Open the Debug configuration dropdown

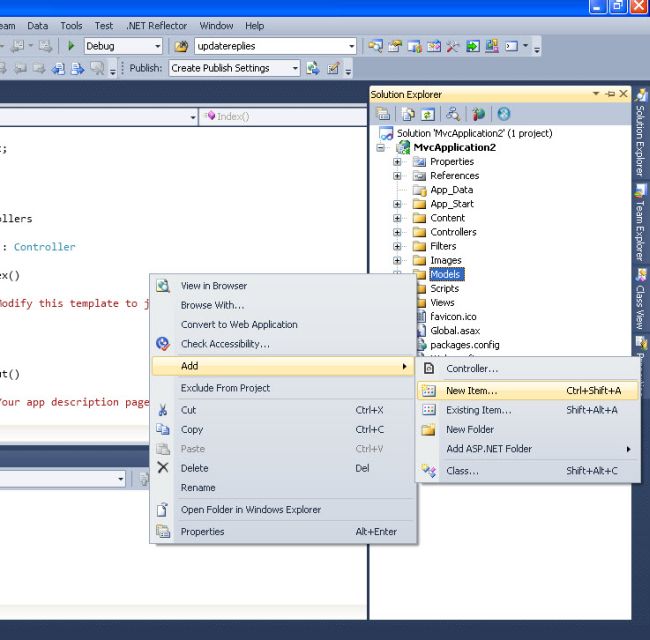pyautogui.click(x=157, y=46)
